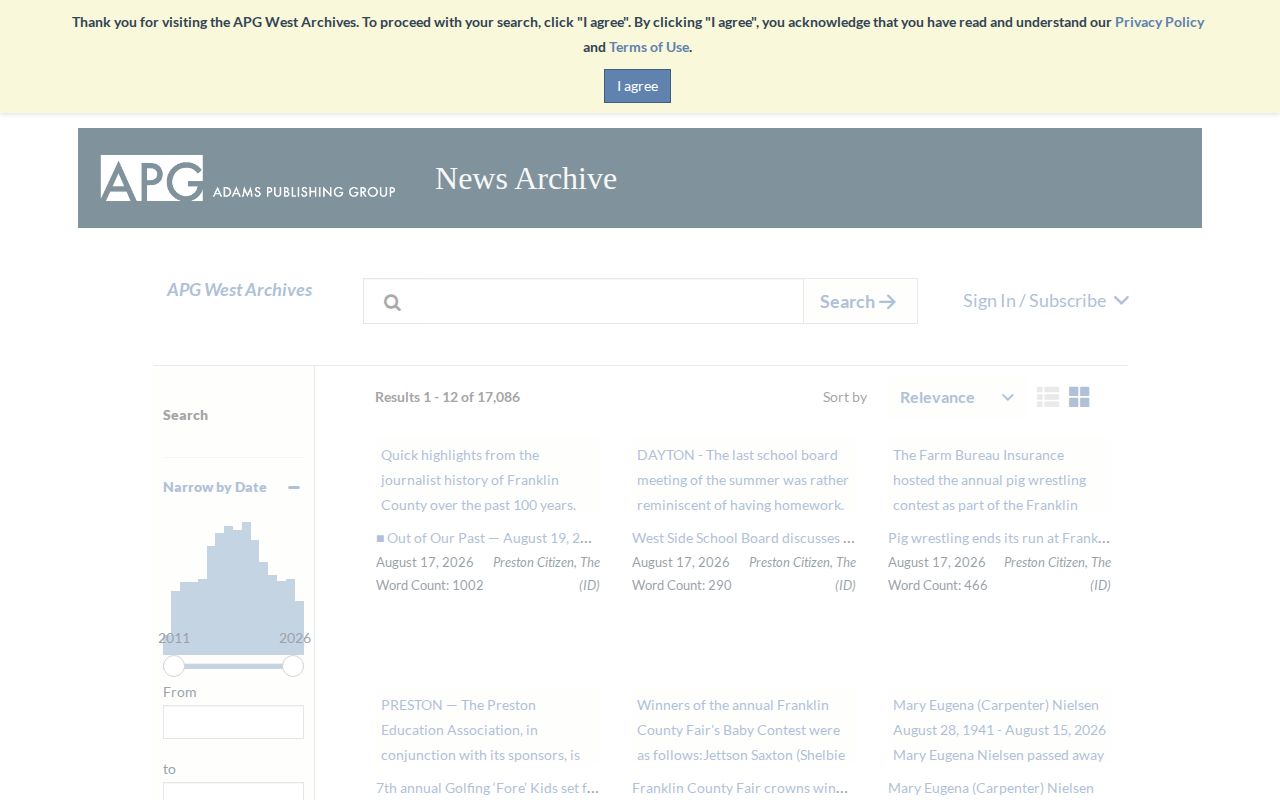Image resolution: width=1280 pixels, height=800 pixels.
Task: Expand the Sign In / Subscribe menu
Action: 1046,301
